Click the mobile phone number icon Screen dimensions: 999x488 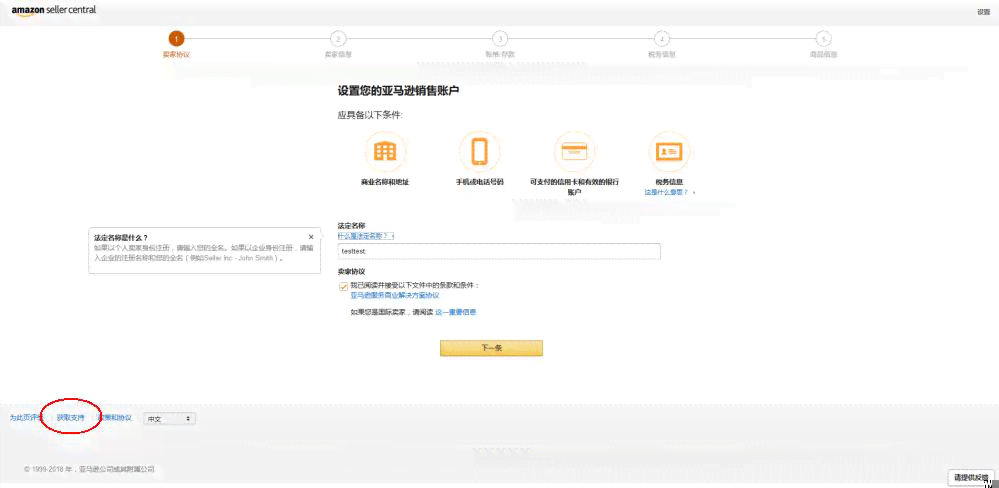pyautogui.click(x=479, y=152)
